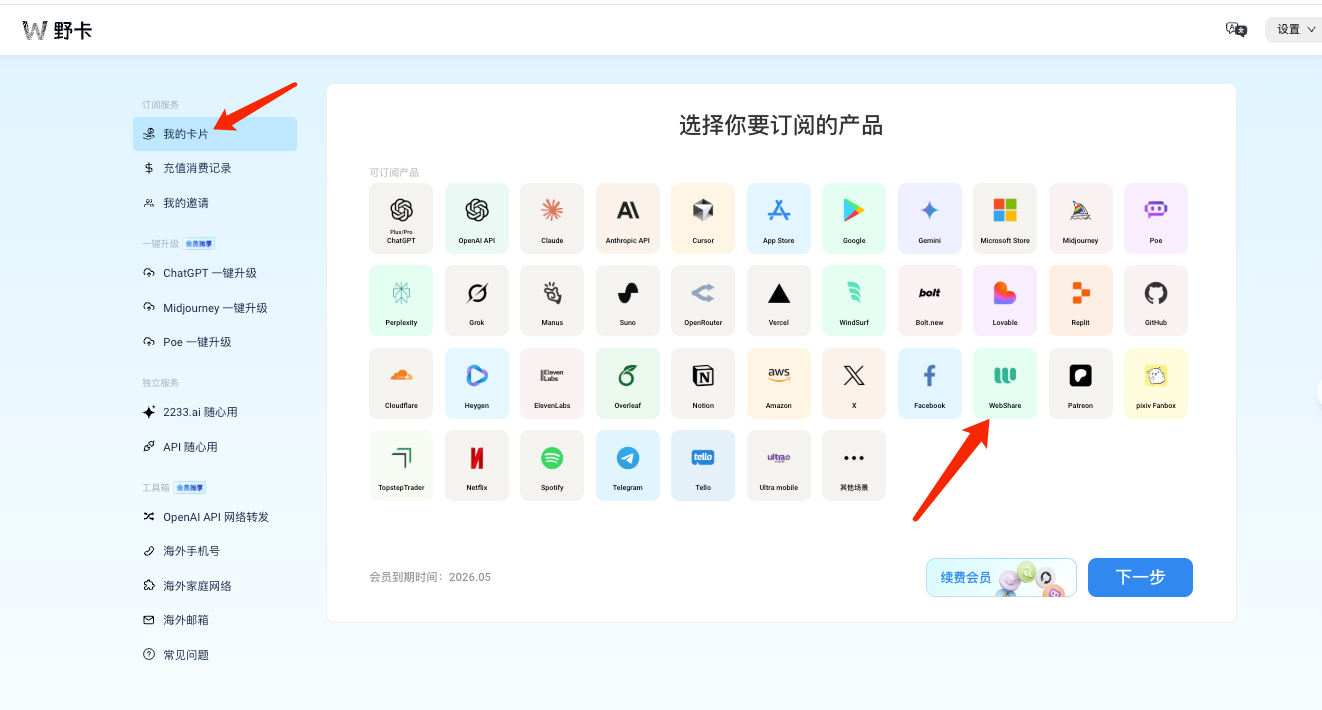Select the Ultra mobile tile
This screenshot has height=710, width=1322.
[779, 465]
